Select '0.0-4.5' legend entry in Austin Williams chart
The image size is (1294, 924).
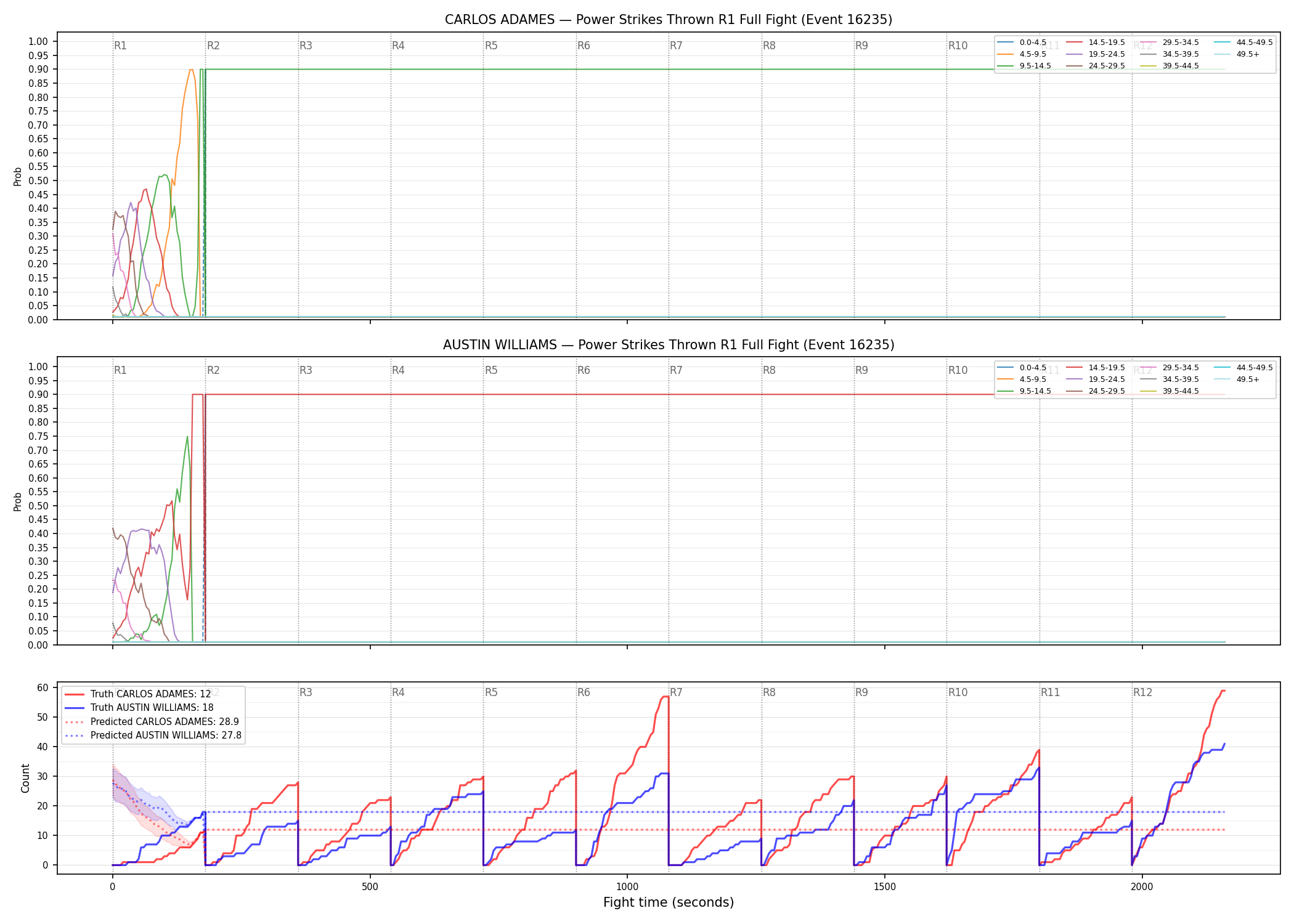pos(1022,368)
